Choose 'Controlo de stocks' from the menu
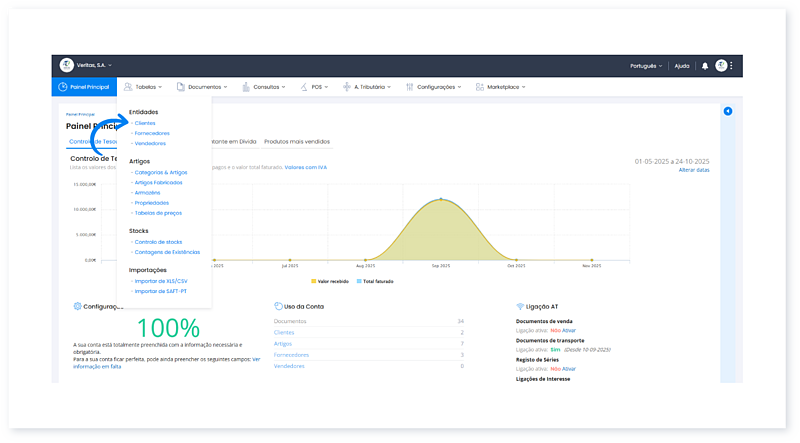800x443 pixels. coord(158,242)
